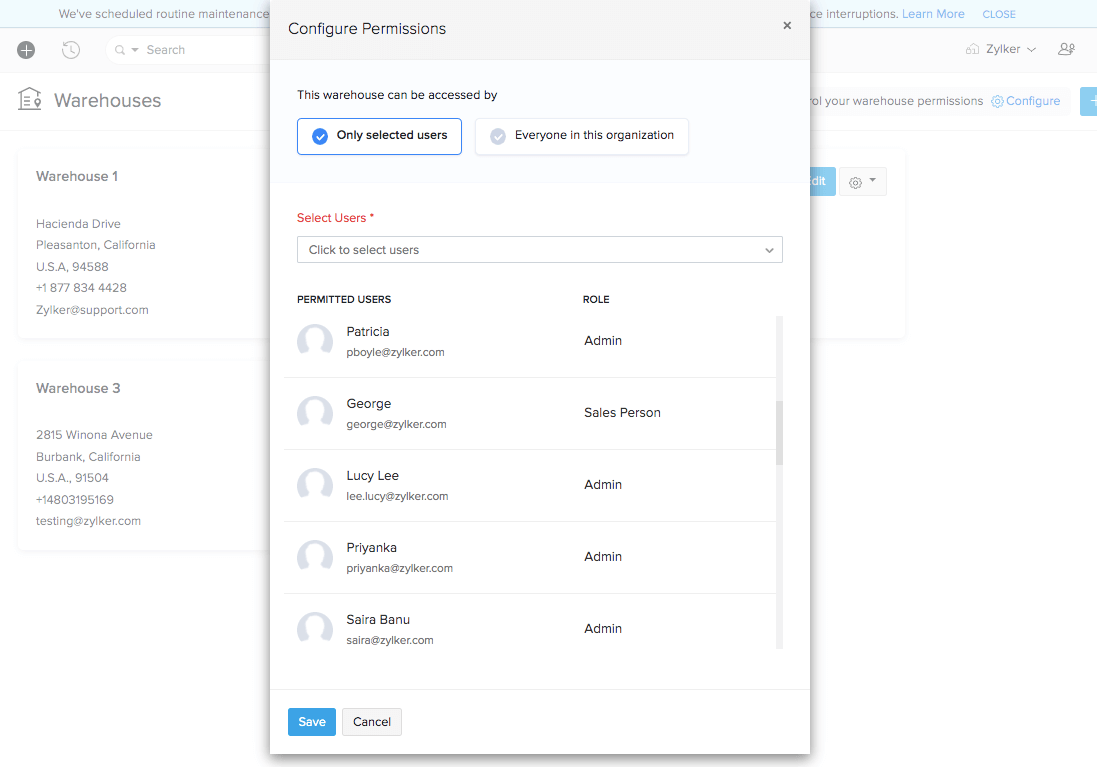Save the permission configuration

click(311, 721)
